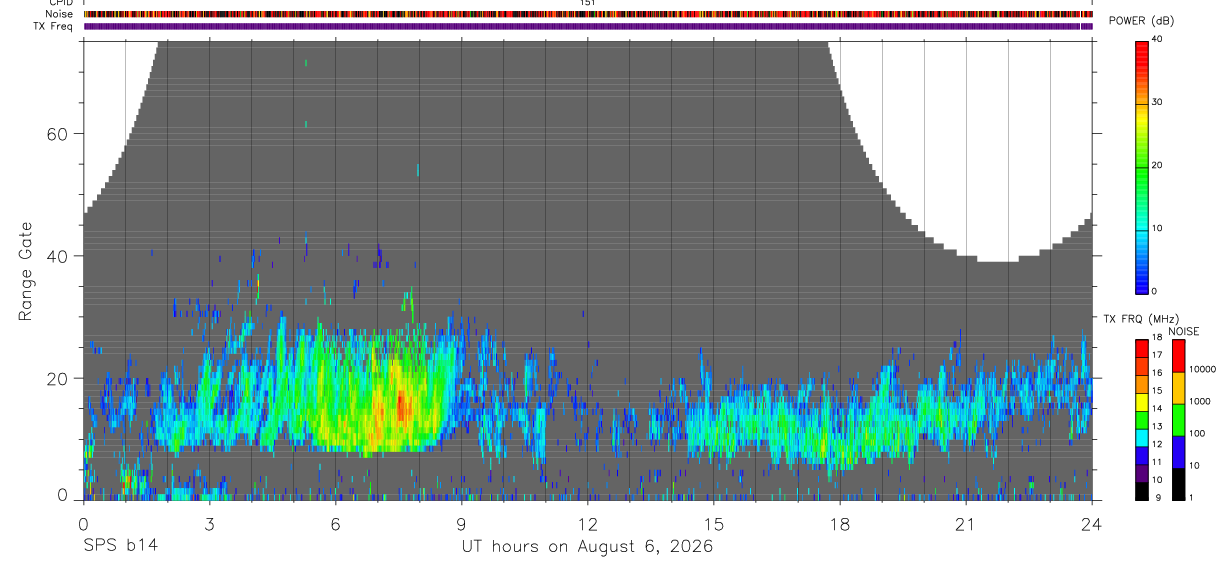1228x567 pixels.
Task: Click the red 18 MHz swatch in TX FRQ legend
Action: (x=1142, y=348)
